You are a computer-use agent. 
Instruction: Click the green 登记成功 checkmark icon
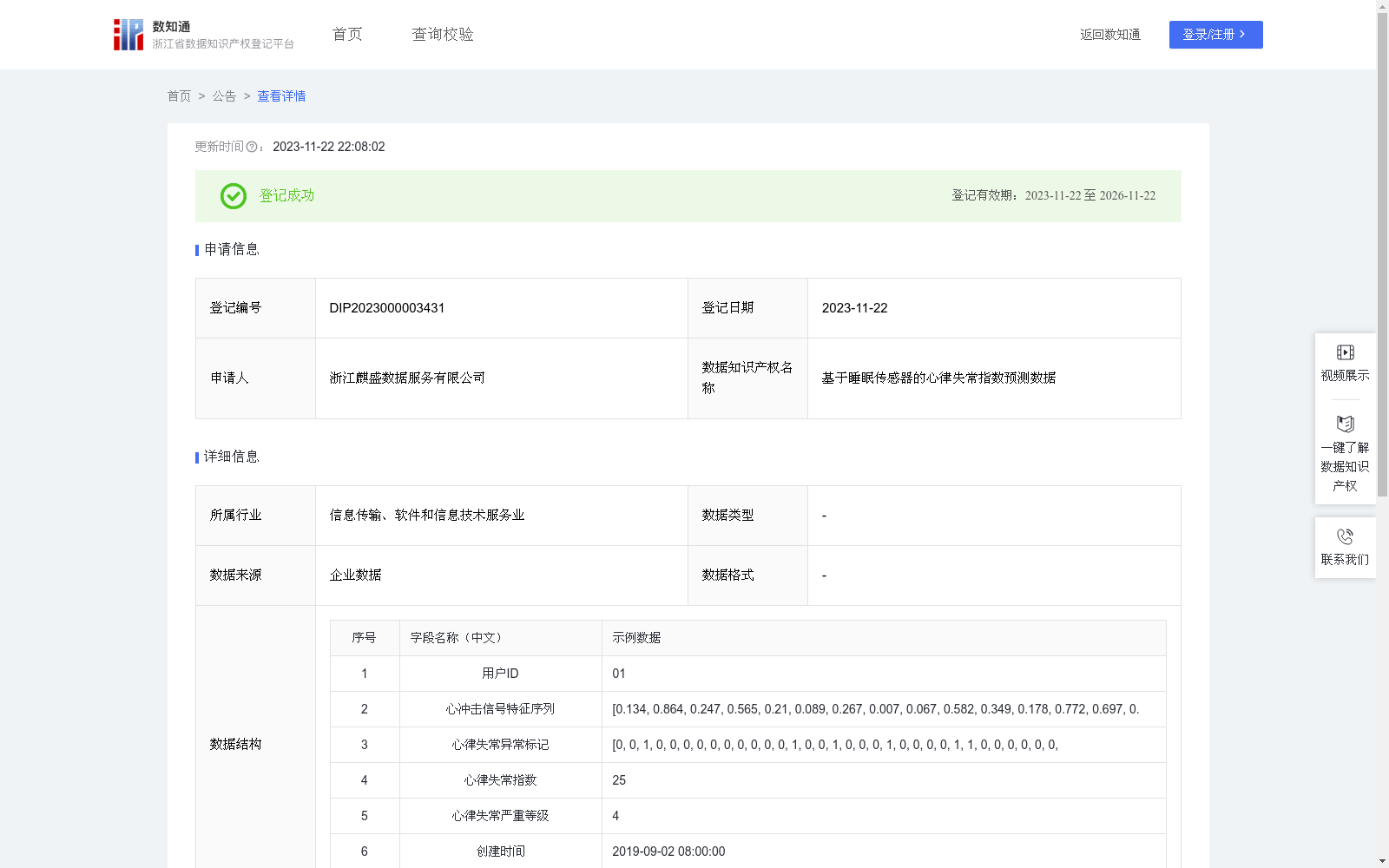tap(234, 196)
